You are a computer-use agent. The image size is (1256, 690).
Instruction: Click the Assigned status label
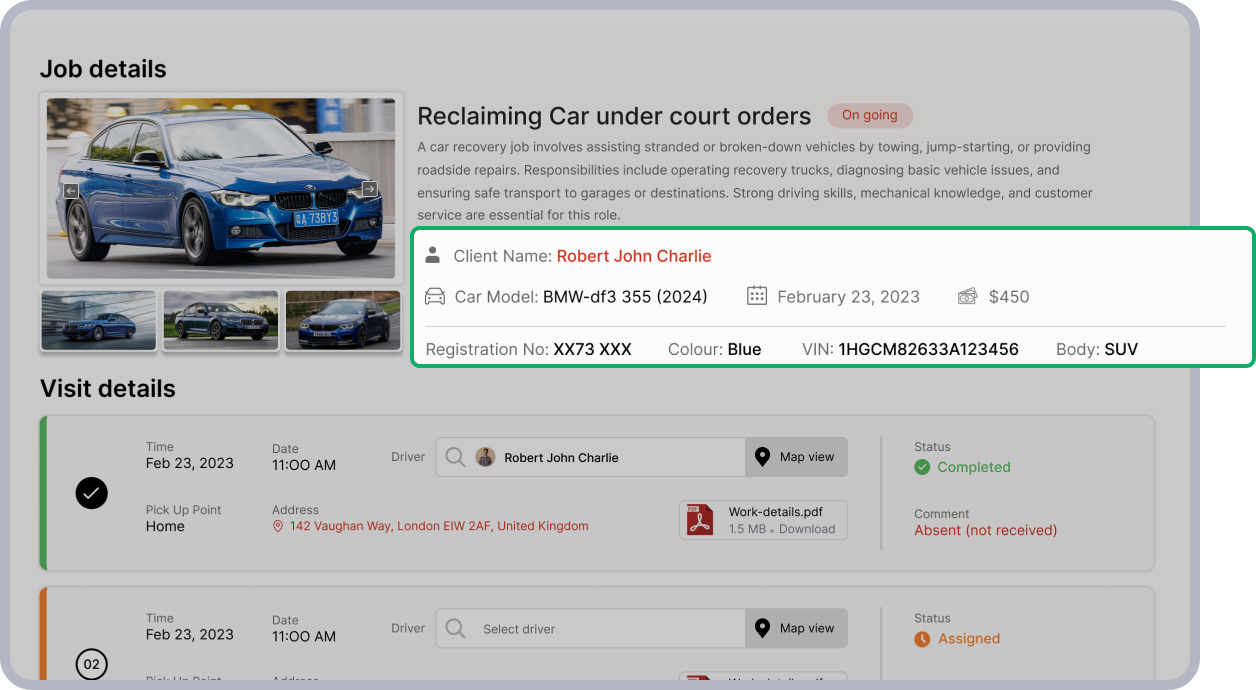point(969,639)
